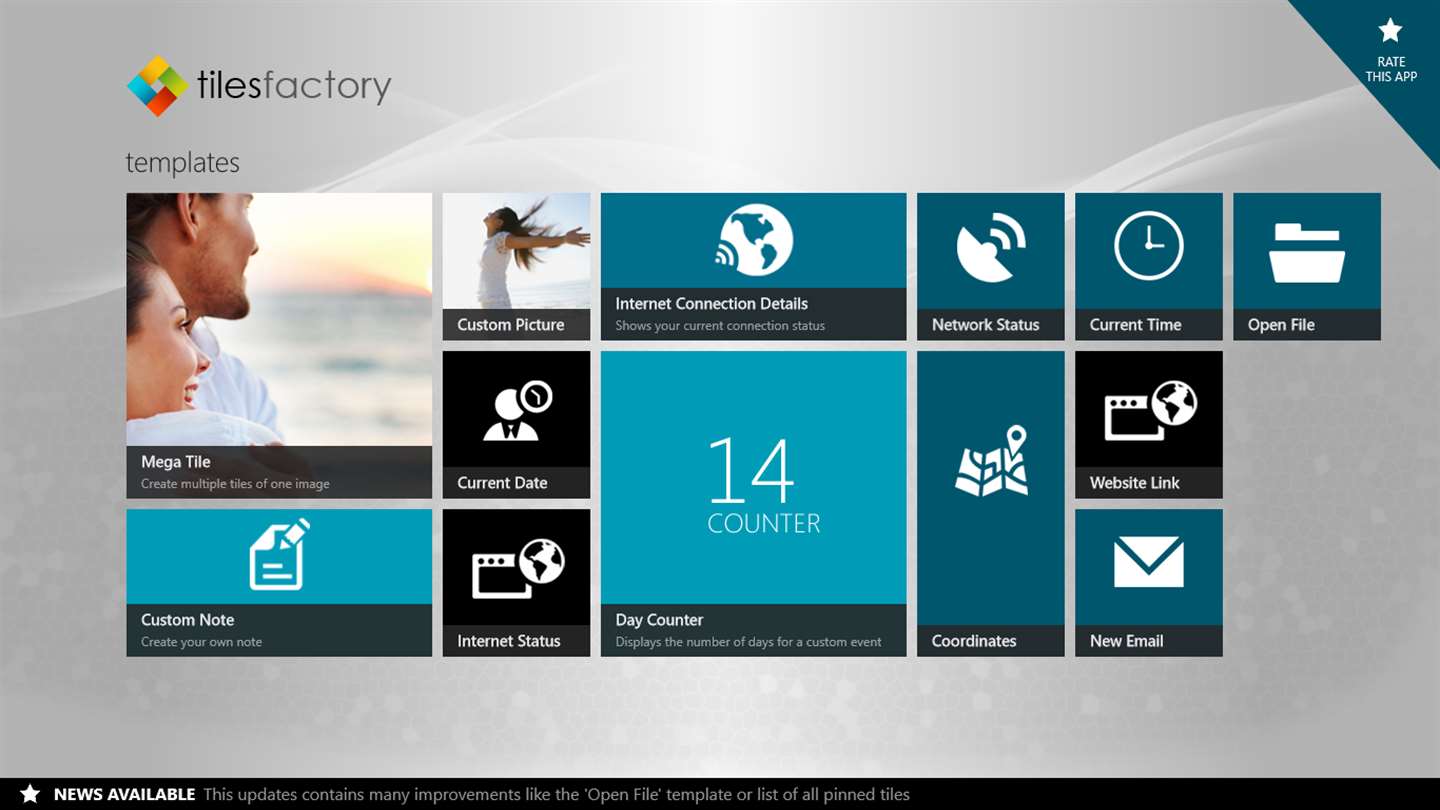Viewport: 1440px width, 810px height.
Task: Click the tilesfactory logo
Action: (259, 86)
